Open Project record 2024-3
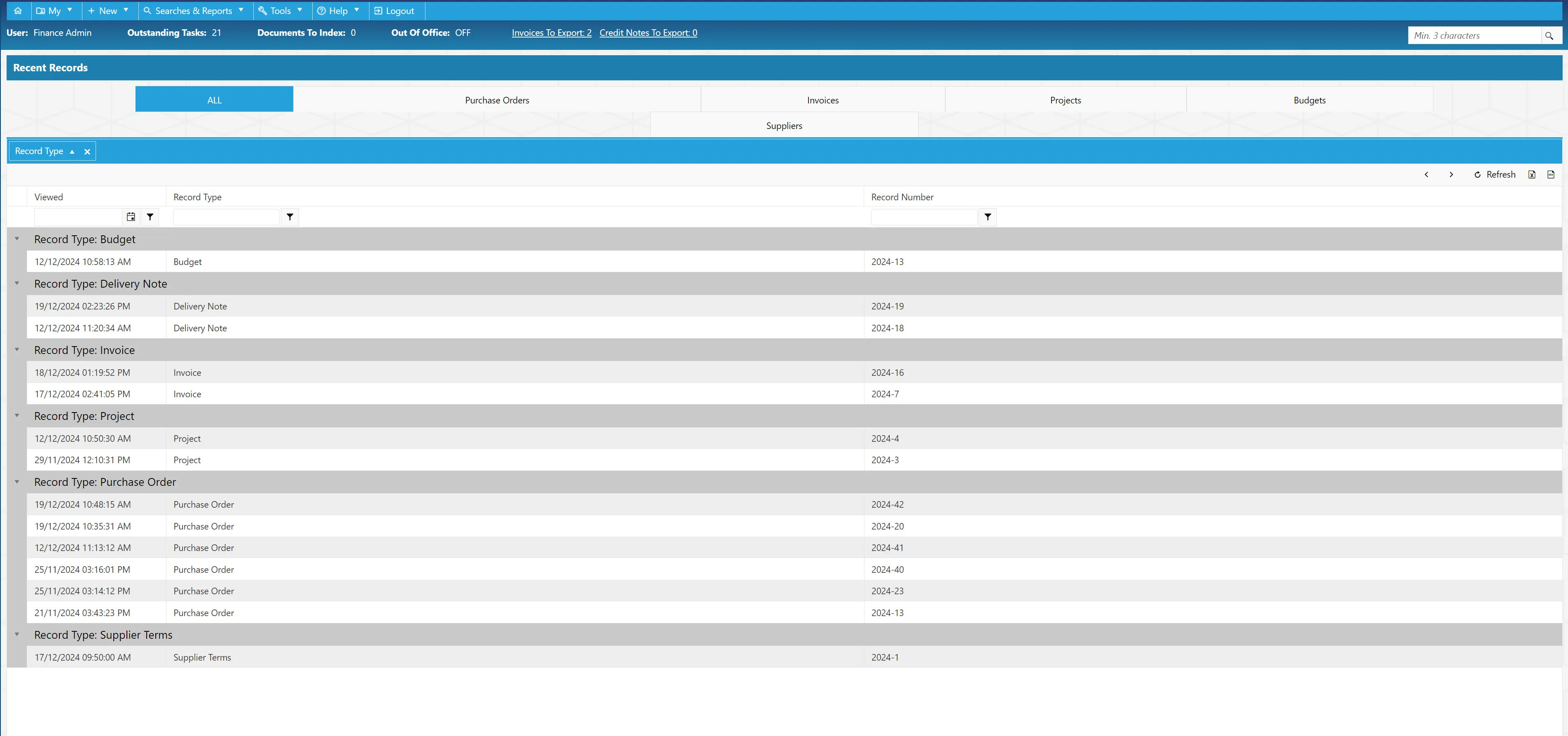1568x736 pixels. coord(795,460)
